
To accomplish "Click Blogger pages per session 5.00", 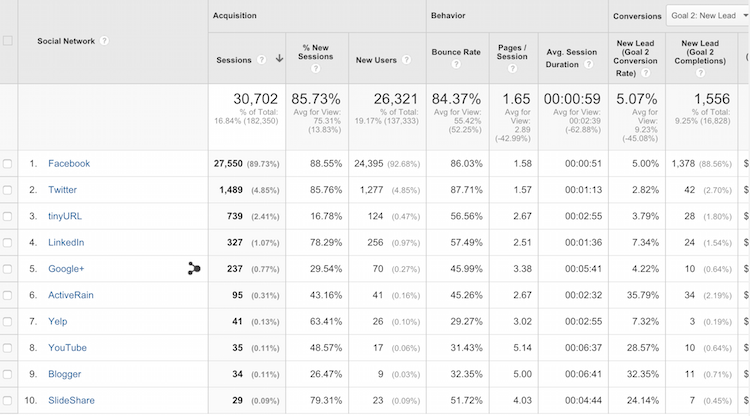I will pos(522,374).
